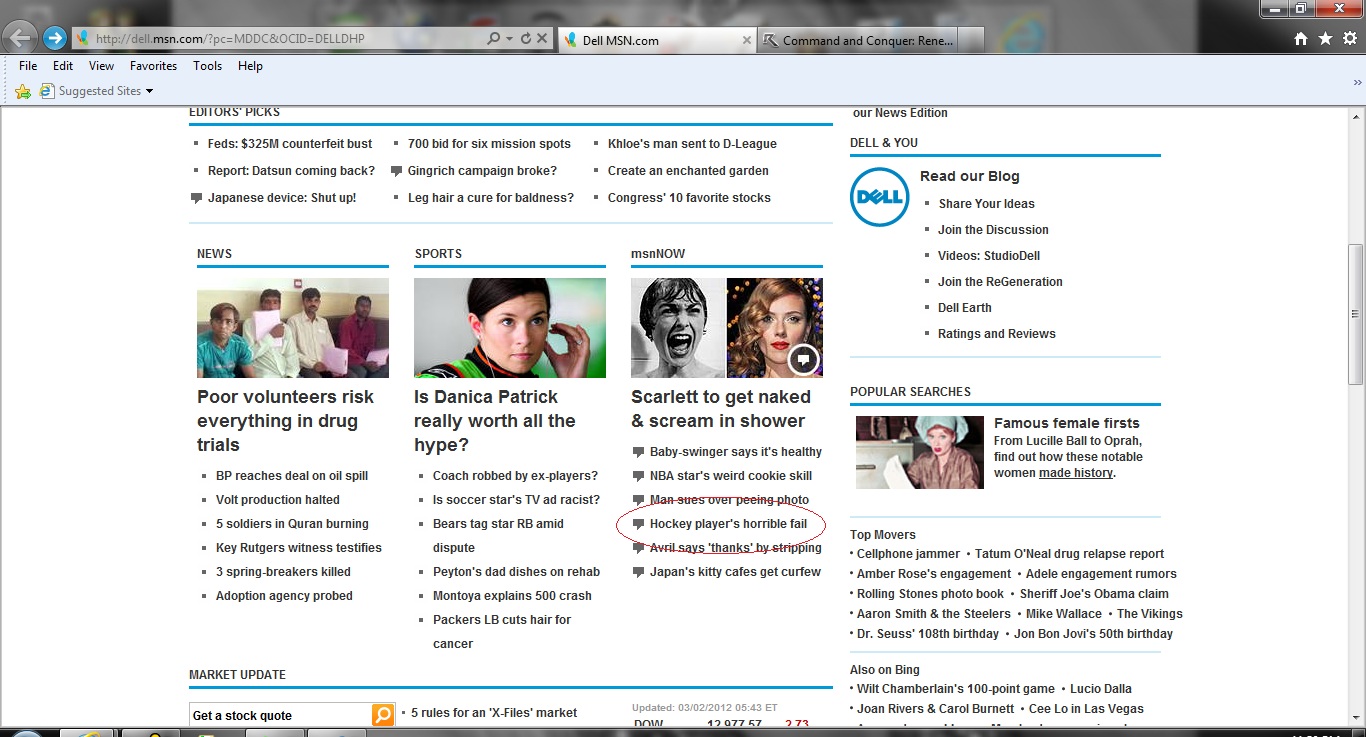Close the Dell MSN.com tab
Viewport: 1366px width, 737px height.
click(746, 40)
